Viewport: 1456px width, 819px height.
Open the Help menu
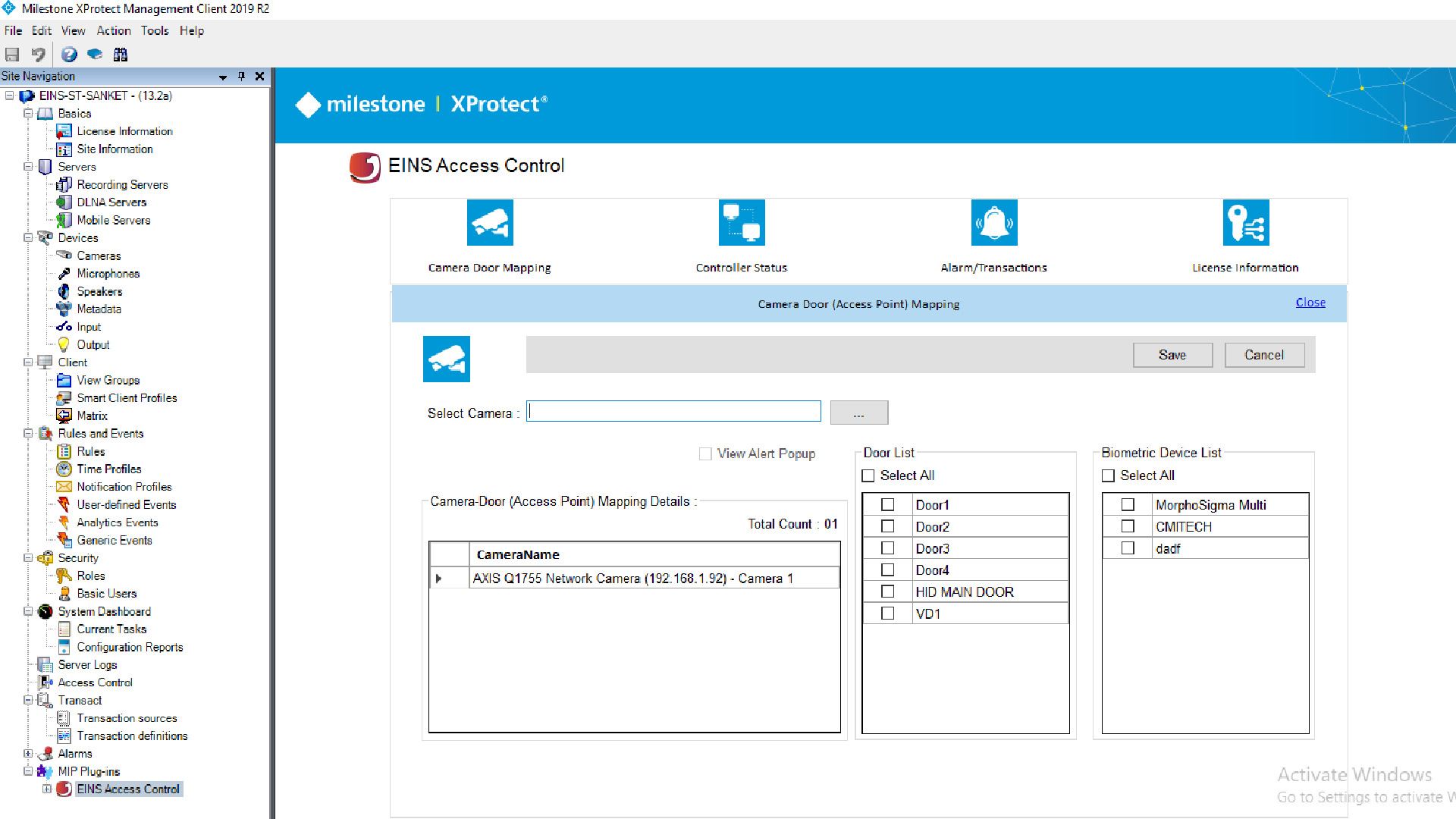tap(192, 30)
